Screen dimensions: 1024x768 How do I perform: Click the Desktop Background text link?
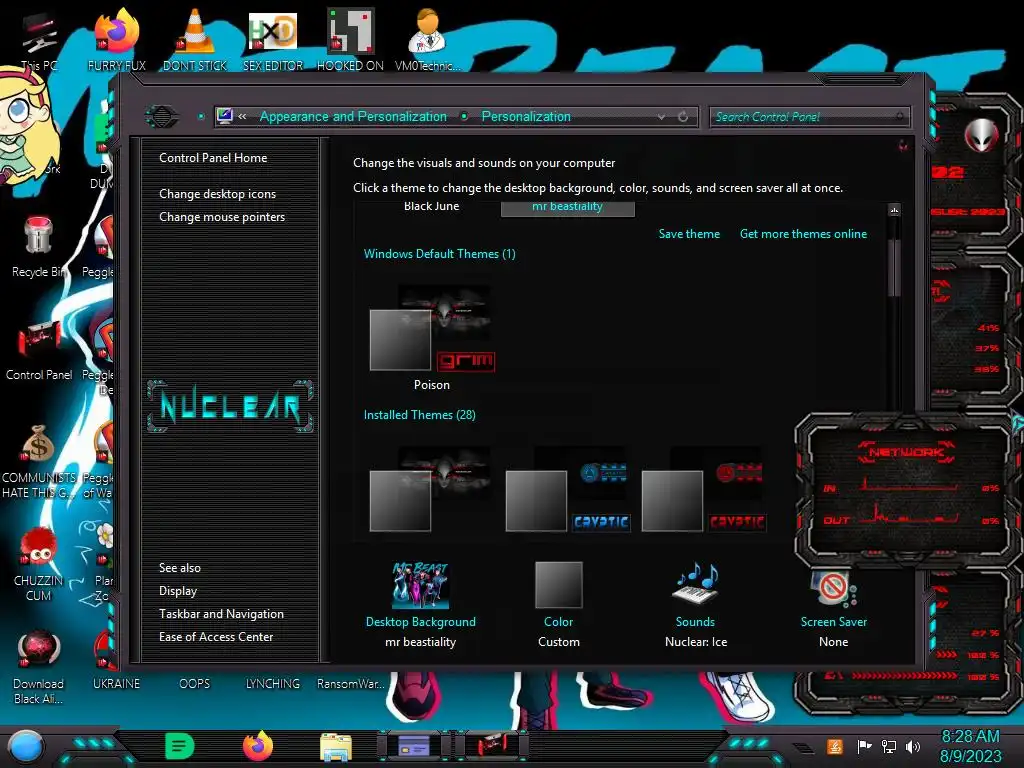coord(421,622)
